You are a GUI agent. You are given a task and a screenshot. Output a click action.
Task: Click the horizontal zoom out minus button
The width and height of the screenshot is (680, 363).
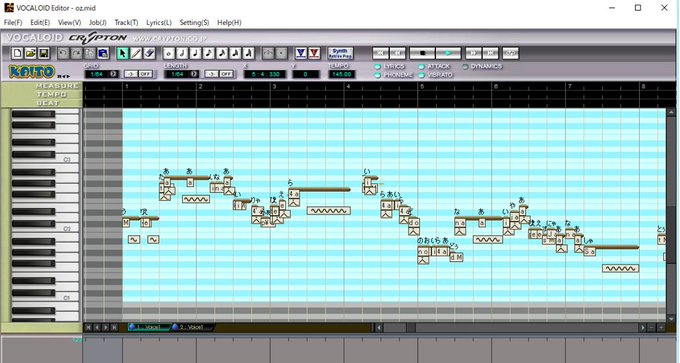pyautogui.click(x=652, y=327)
